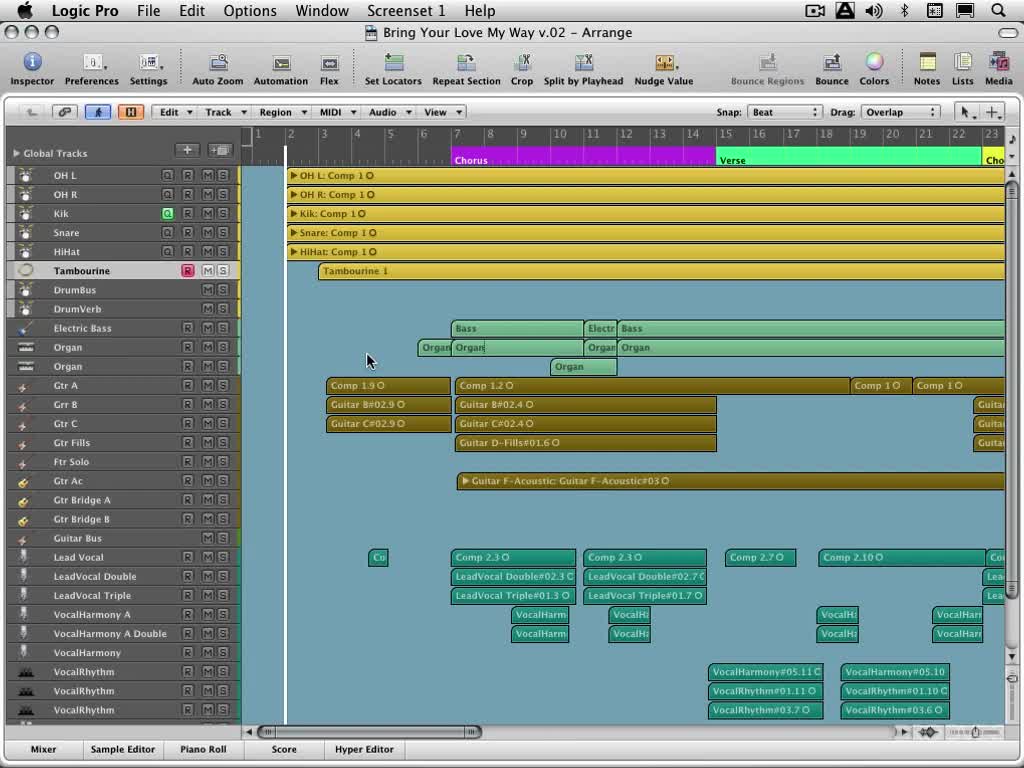Toggle record enable on Tambourine track
The image size is (1024, 768).
(x=187, y=270)
